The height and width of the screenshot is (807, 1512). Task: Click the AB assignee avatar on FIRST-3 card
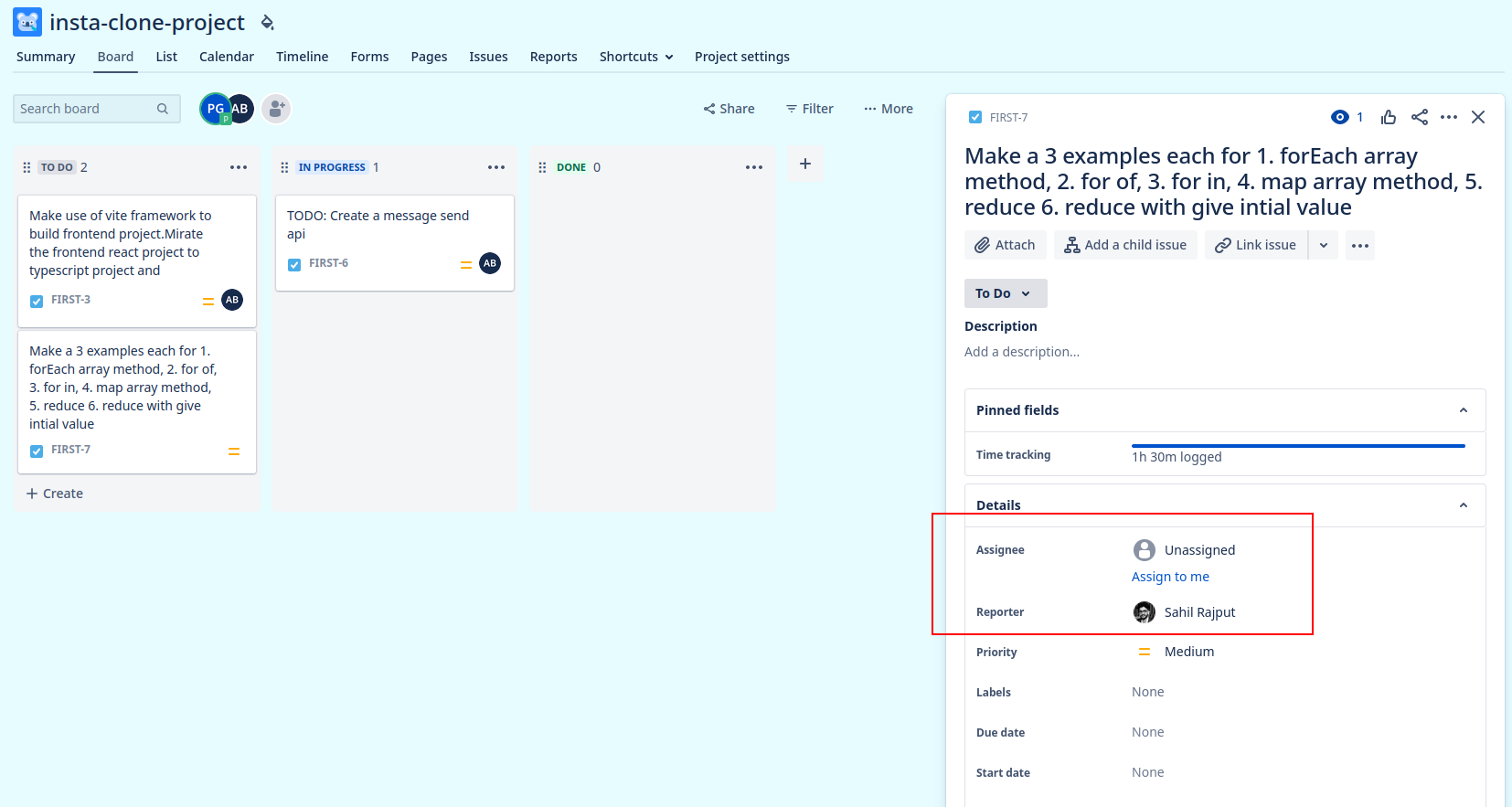tap(232, 300)
